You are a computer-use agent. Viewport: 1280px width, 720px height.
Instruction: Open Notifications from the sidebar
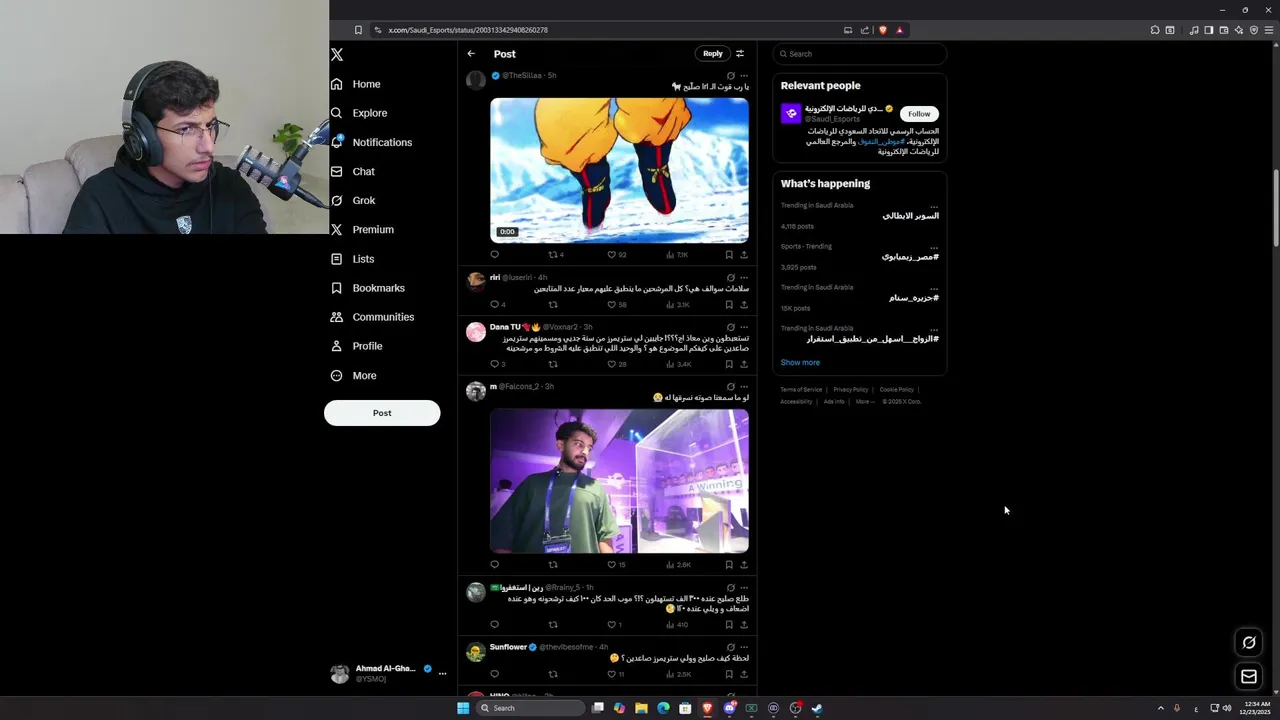371,142
